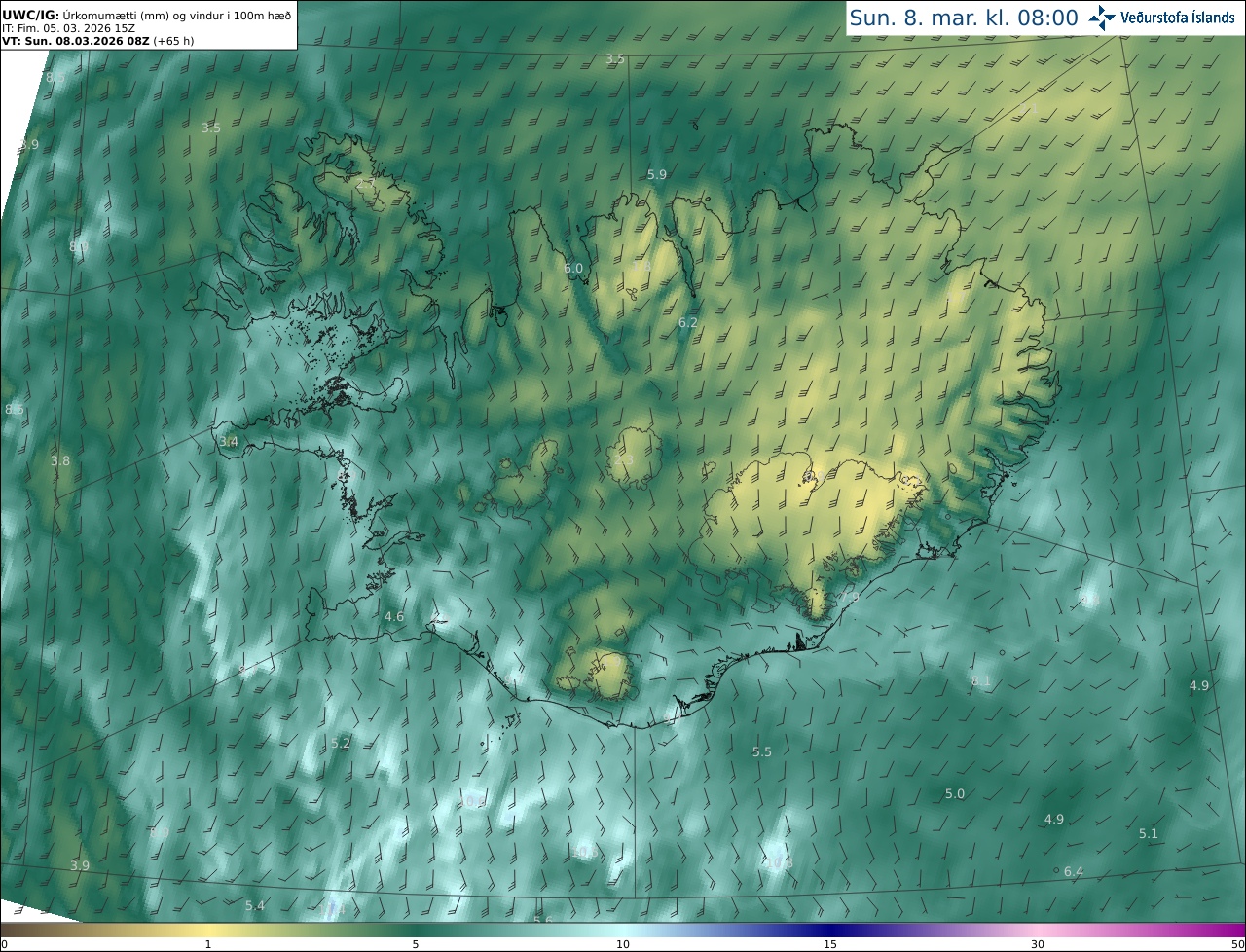
Task: Click the "50" label on the color scale
Action: click(x=1237, y=944)
